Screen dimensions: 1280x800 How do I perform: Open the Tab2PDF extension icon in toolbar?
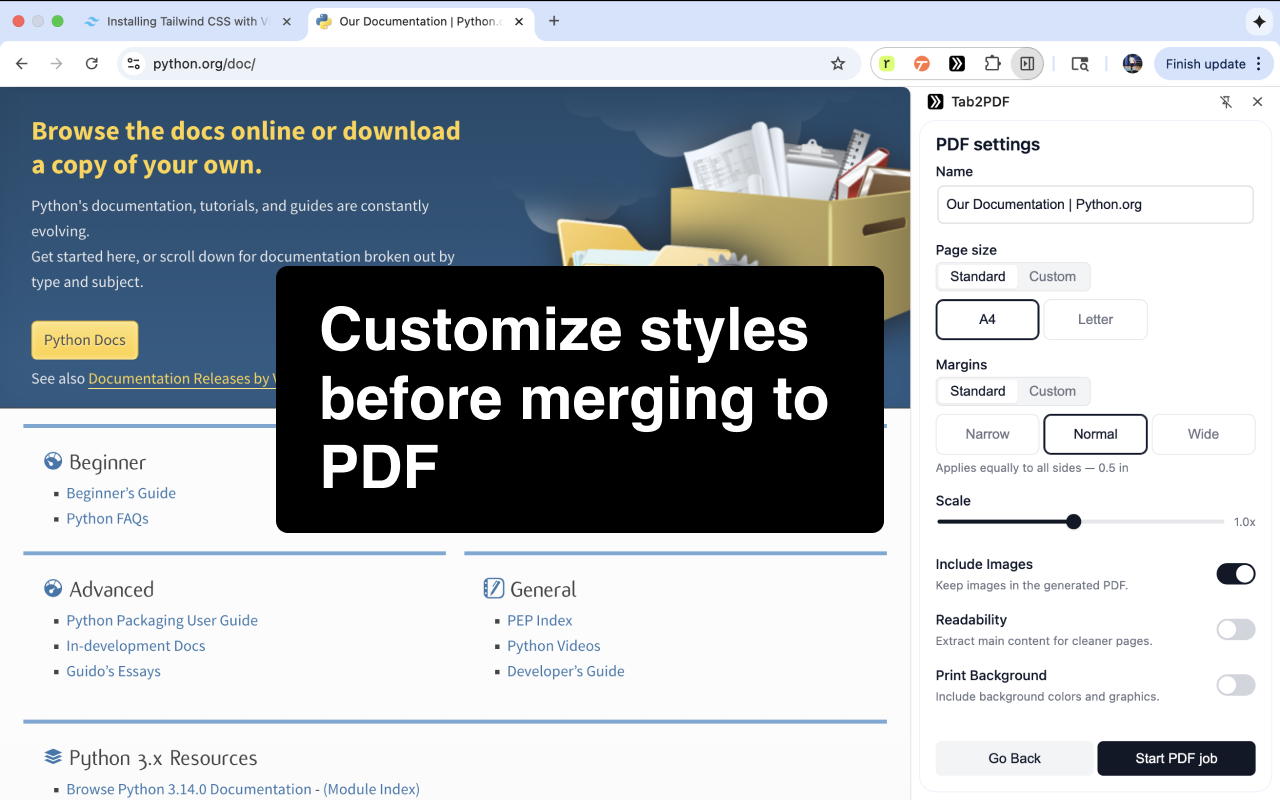[957, 63]
